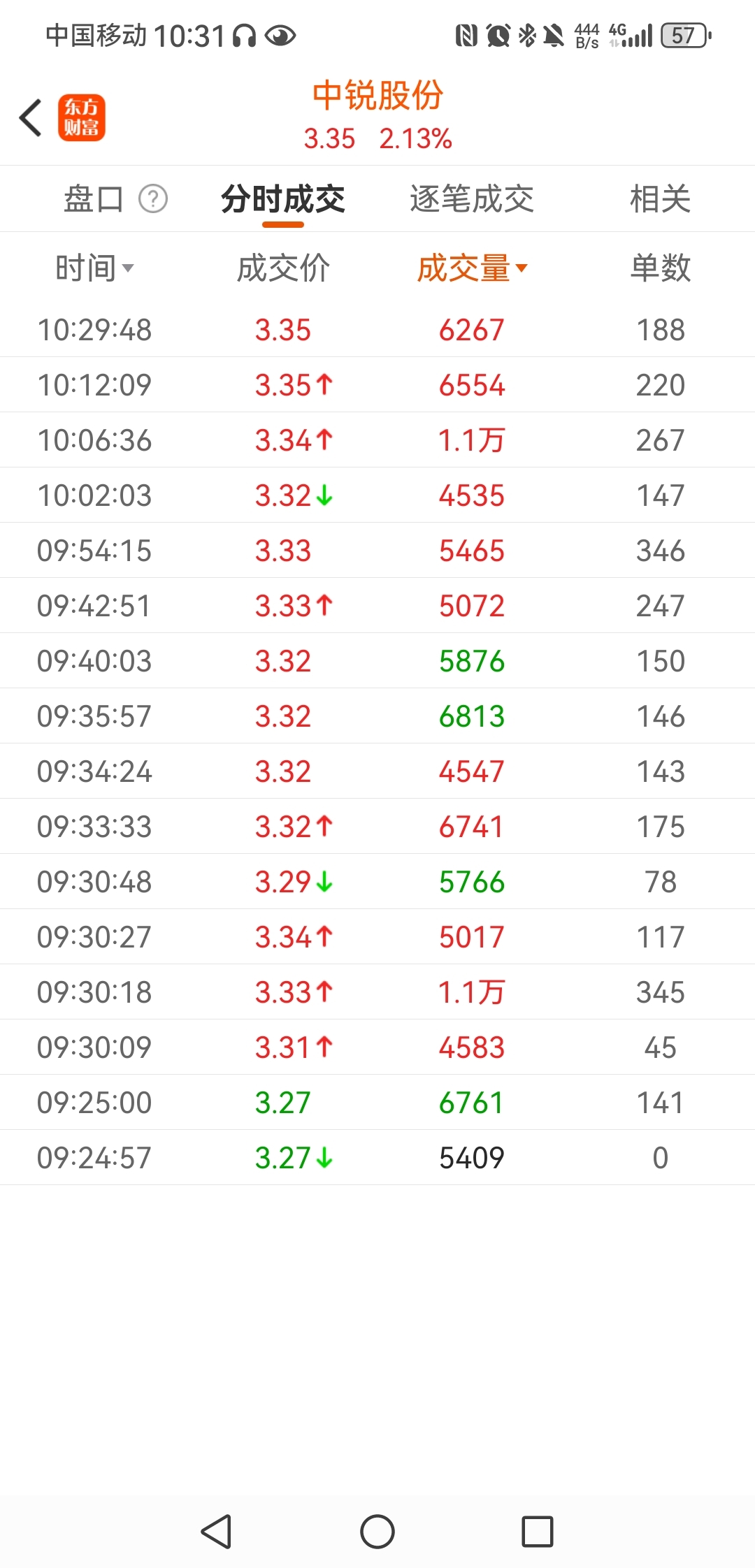The width and height of the screenshot is (755, 1568).
Task: Switch to the 逐笔成交 tab
Action: pos(472,199)
